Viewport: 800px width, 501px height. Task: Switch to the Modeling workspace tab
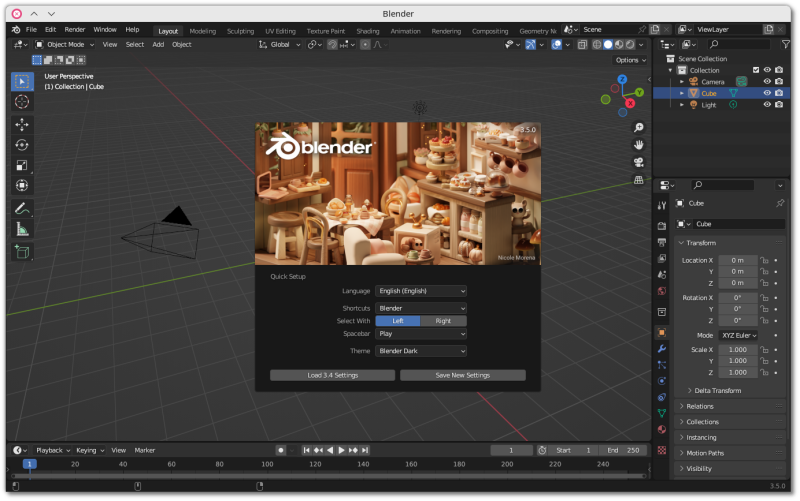(203, 31)
